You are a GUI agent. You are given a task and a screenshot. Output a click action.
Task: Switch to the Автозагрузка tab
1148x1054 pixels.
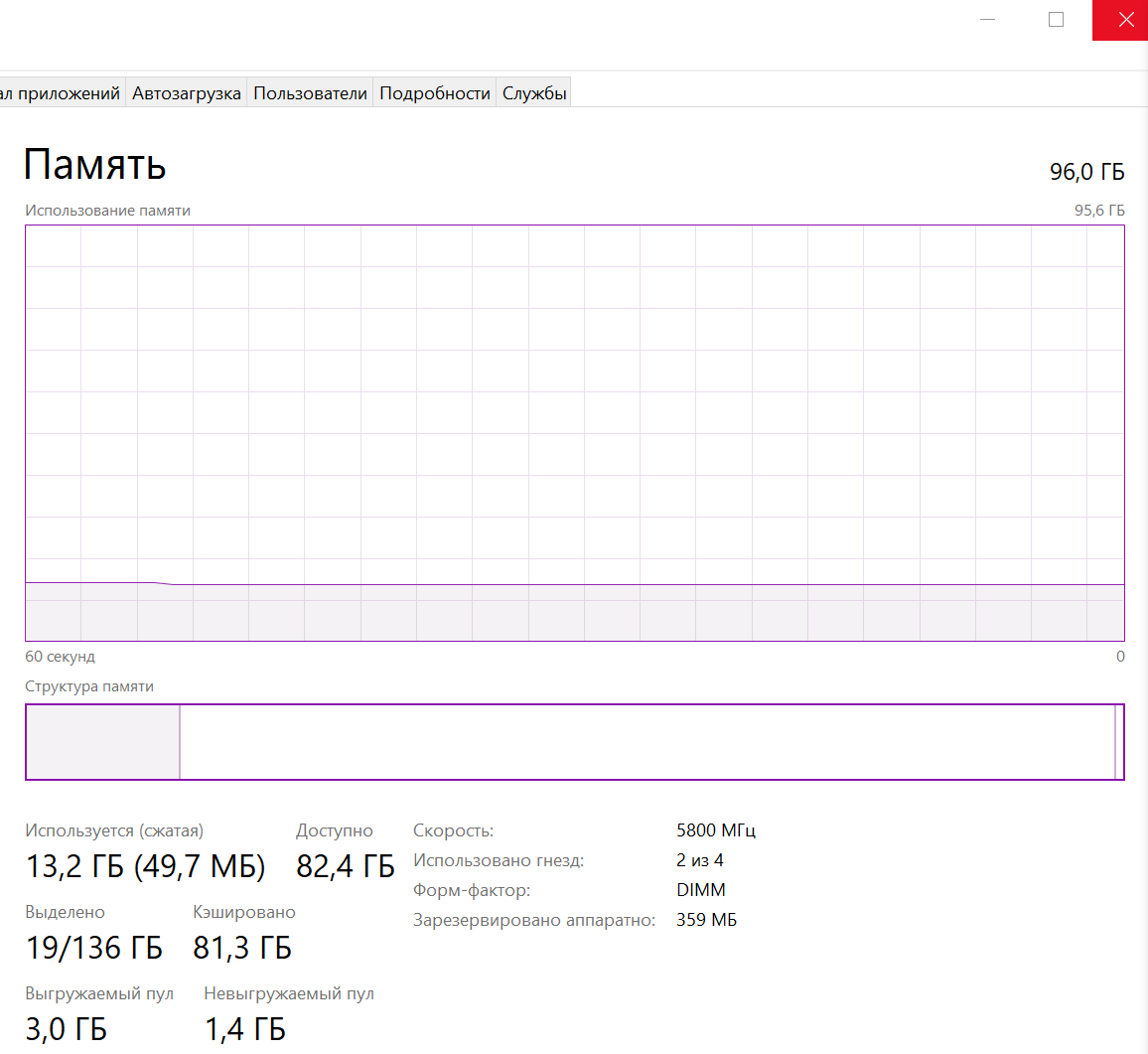coord(187,93)
